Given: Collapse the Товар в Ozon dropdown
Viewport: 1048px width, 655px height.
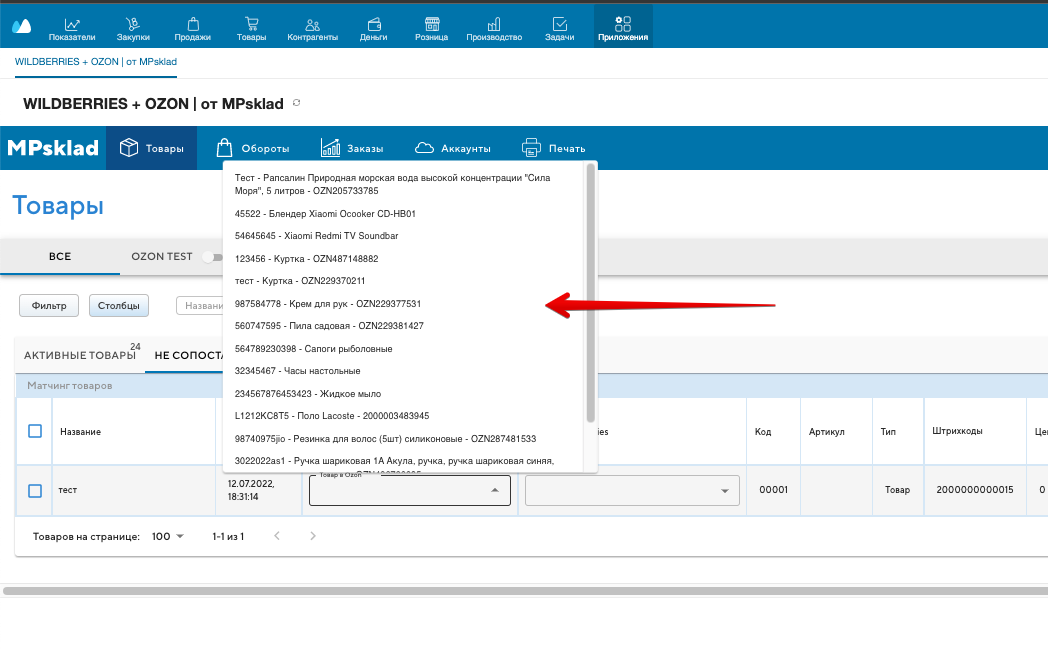Looking at the screenshot, I should (x=494, y=490).
